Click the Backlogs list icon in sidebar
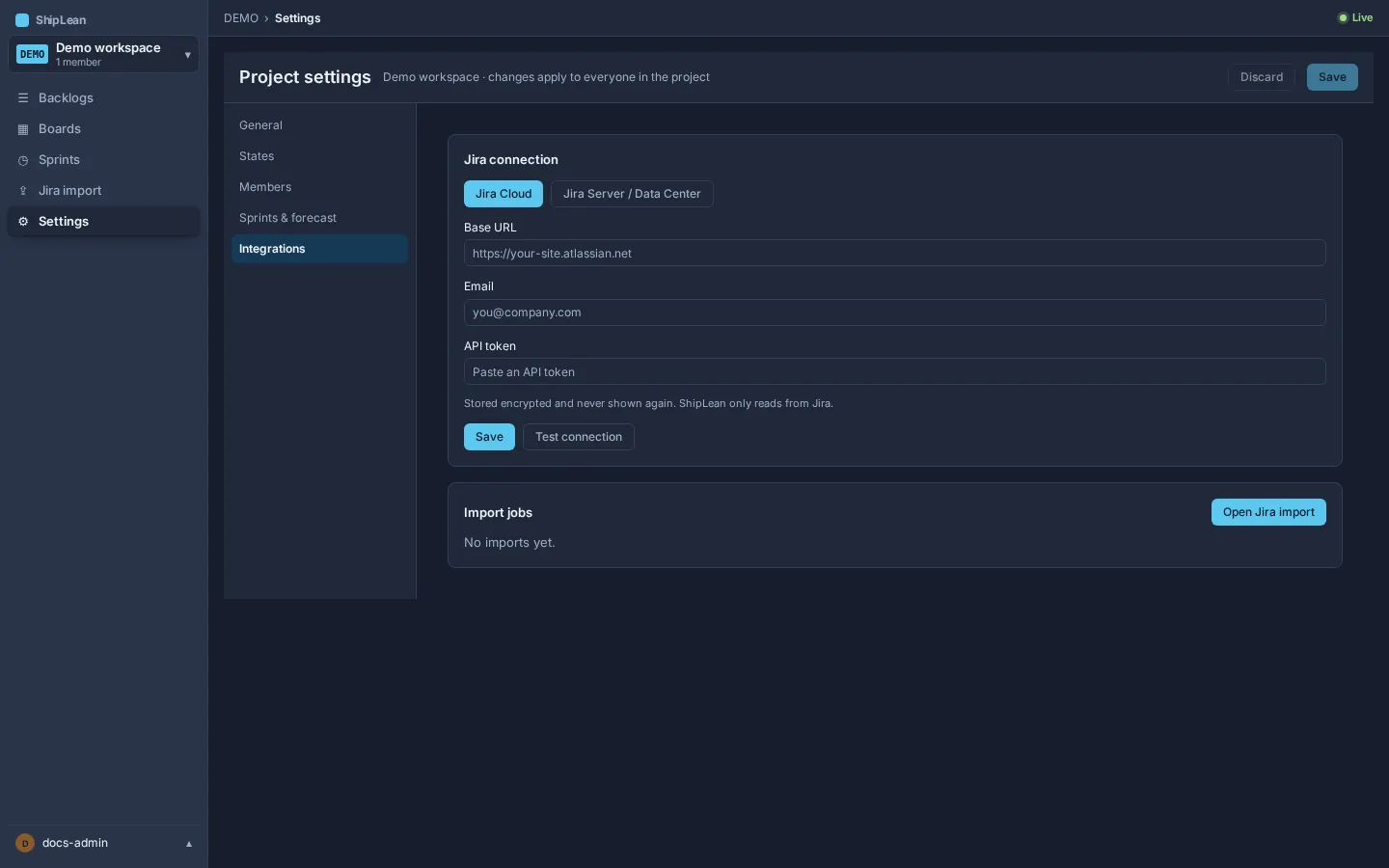This screenshot has height=868, width=1389. 23,98
